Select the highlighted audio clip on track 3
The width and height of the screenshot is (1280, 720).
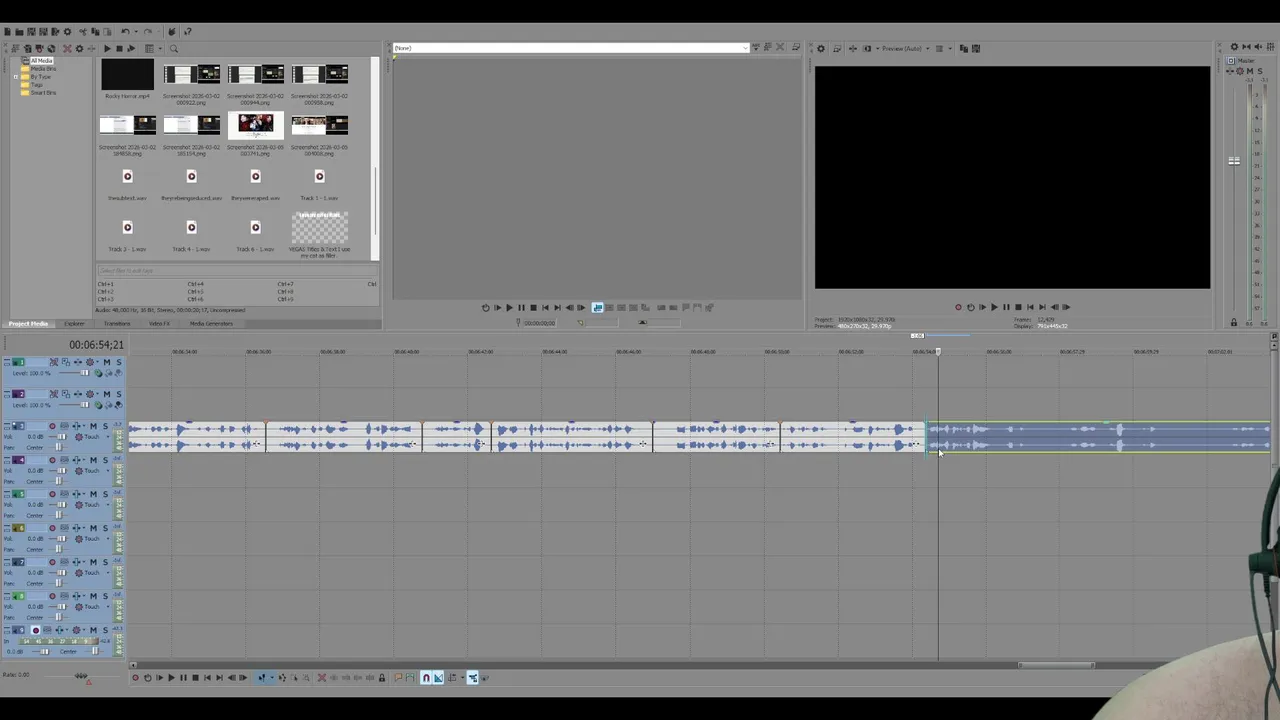click(x=1098, y=437)
